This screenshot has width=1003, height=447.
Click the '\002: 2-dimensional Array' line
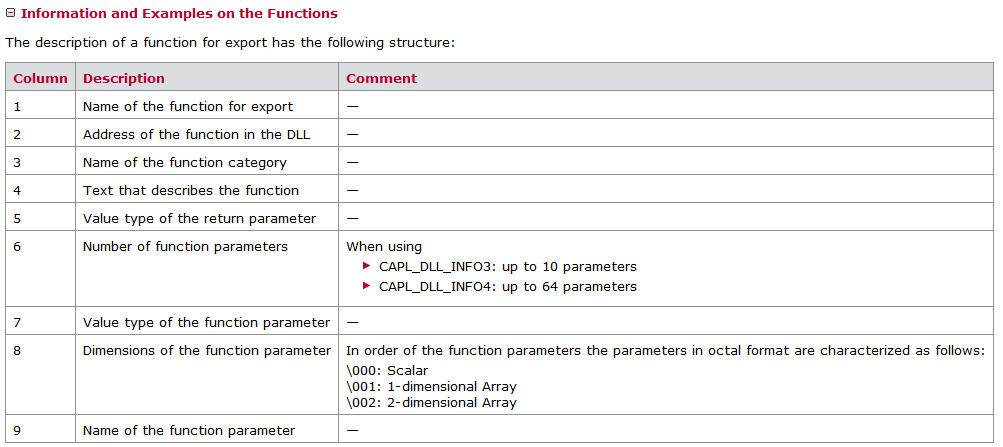pos(431,402)
